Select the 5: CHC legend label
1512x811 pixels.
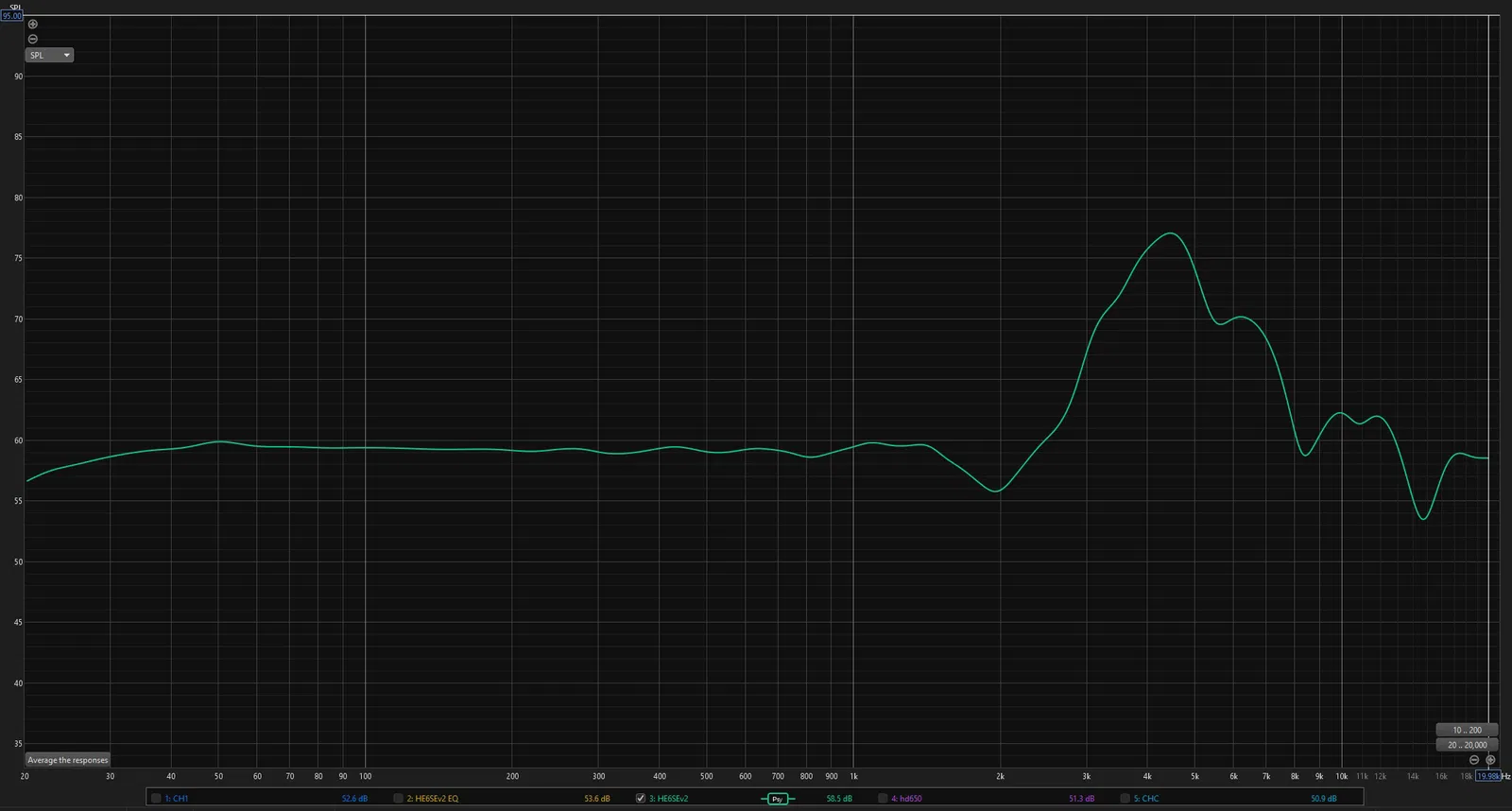[x=1146, y=799]
